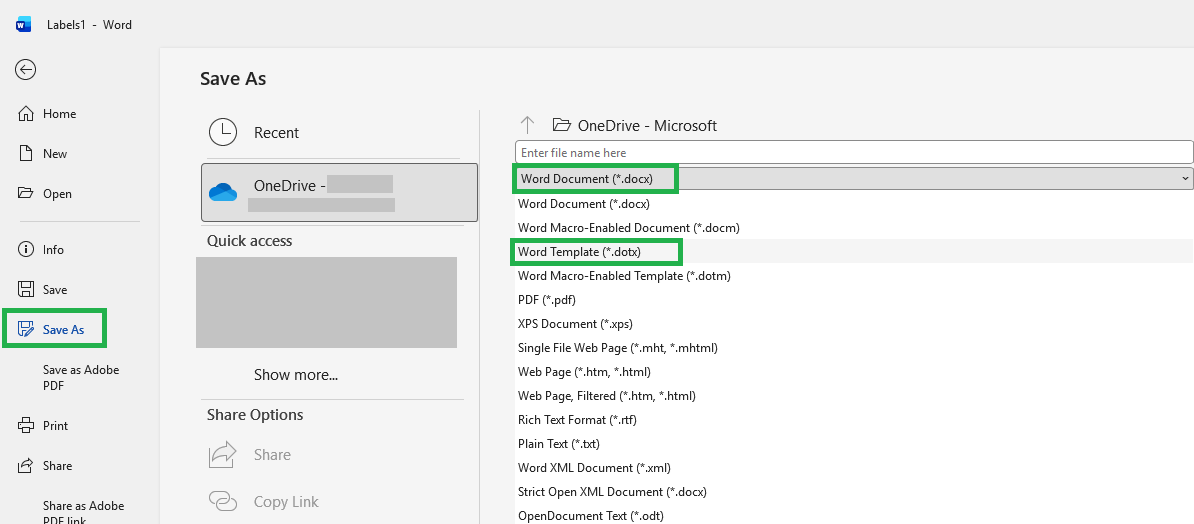
Task: Pick PDF (*.pdf) file type
Action: click(854, 299)
